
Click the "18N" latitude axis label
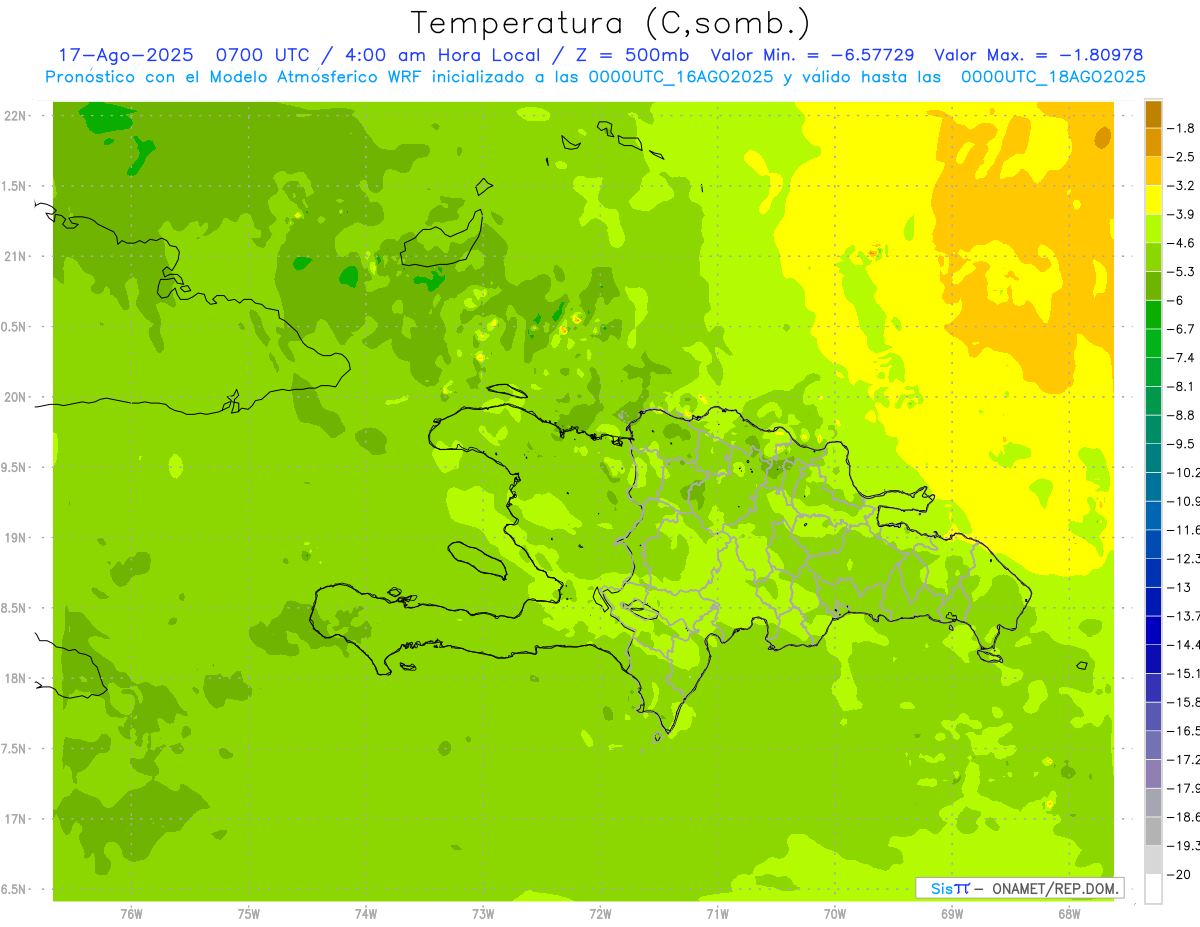(14, 678)
